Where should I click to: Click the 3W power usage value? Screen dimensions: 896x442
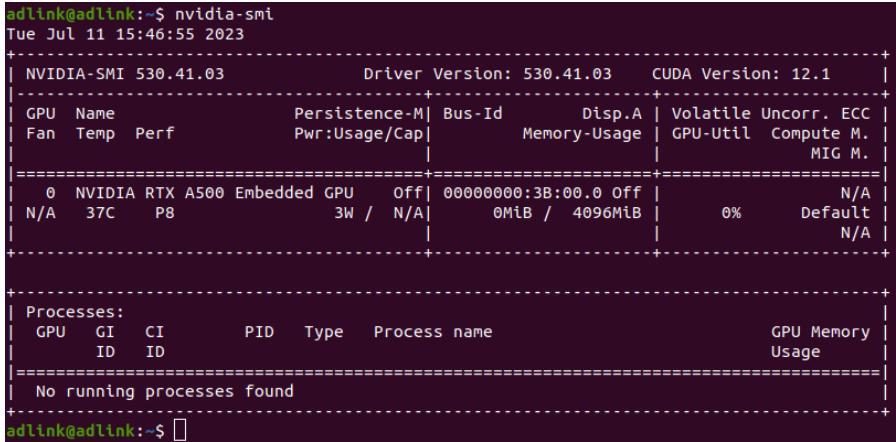coord(345,213)
